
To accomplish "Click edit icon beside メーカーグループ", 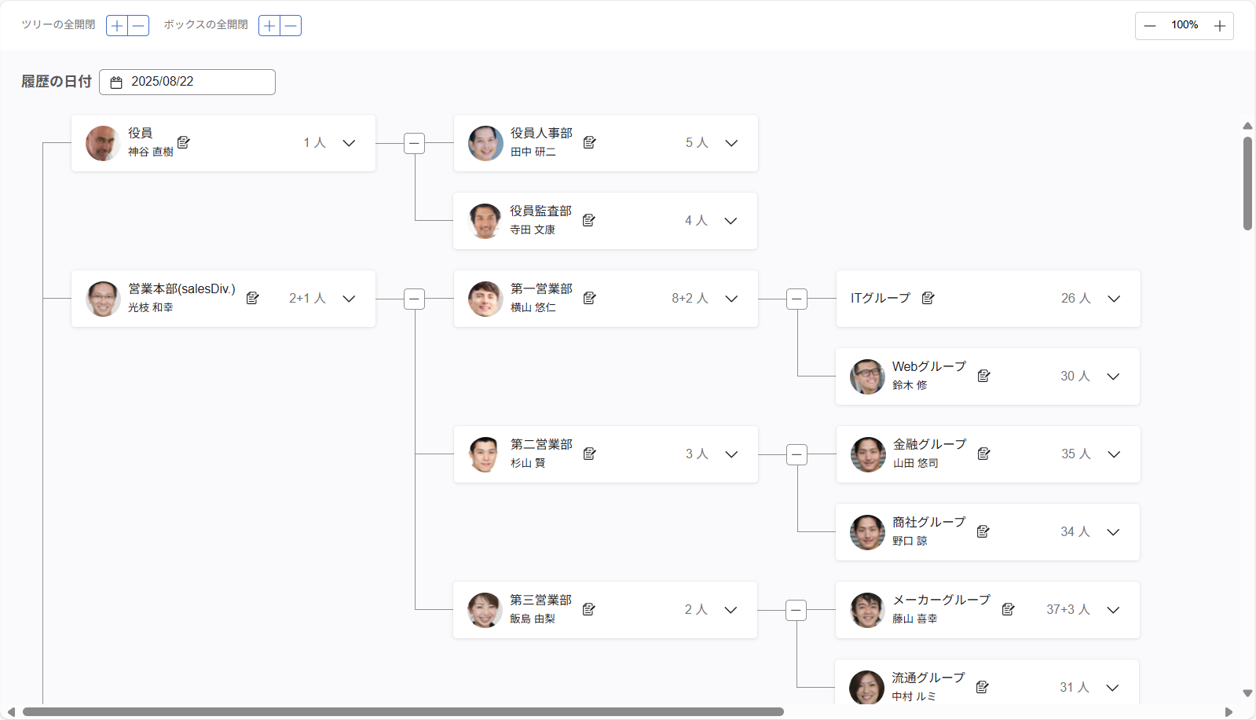I will (1008, 609).
